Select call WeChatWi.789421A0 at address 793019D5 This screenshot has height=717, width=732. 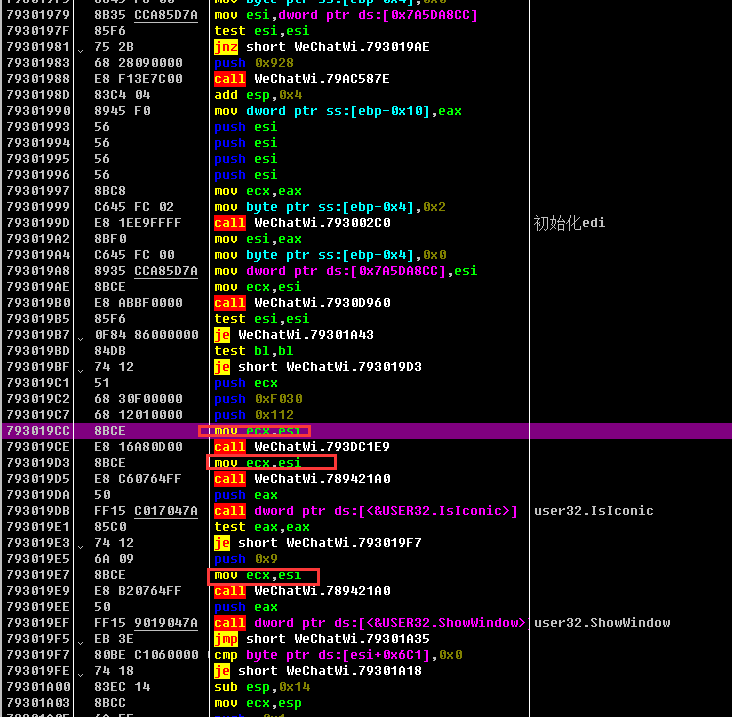coord(302,479)
